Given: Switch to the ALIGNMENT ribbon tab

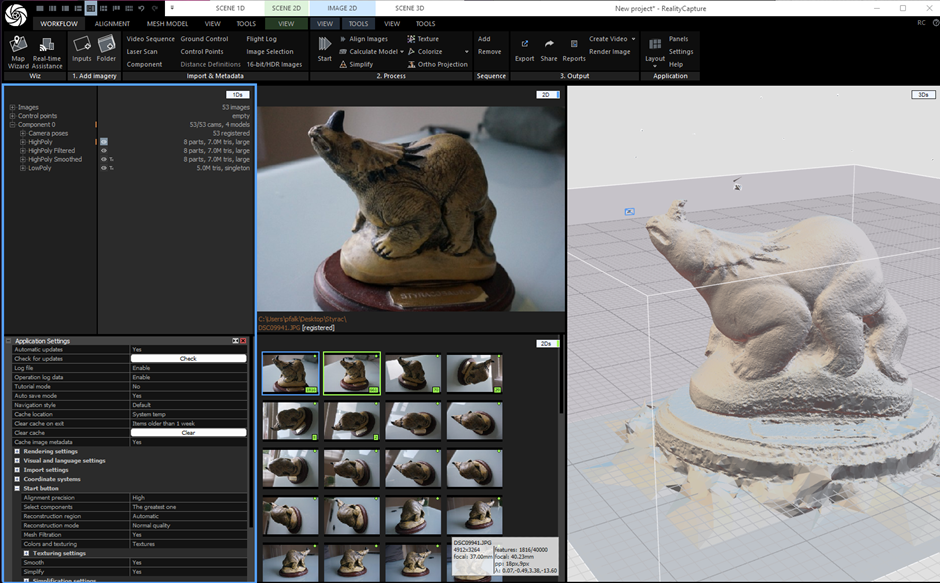Looking at the screenshot, I should [112, 23].
